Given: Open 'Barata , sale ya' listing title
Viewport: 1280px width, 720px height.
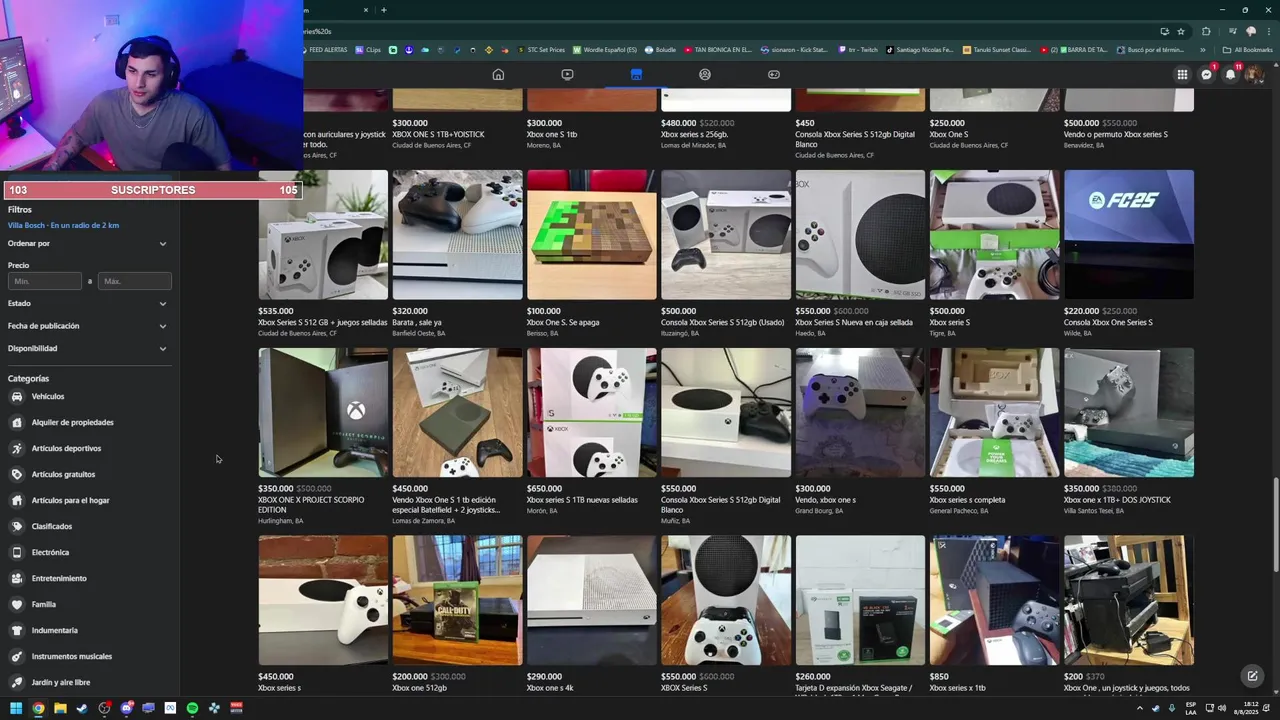Looking at the screenshot, I should tap(418, 323).
